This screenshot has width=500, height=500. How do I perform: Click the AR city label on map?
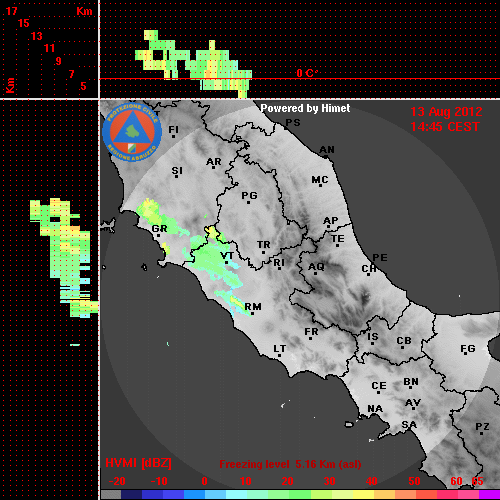pyautogui.click(x=214, y=162)
